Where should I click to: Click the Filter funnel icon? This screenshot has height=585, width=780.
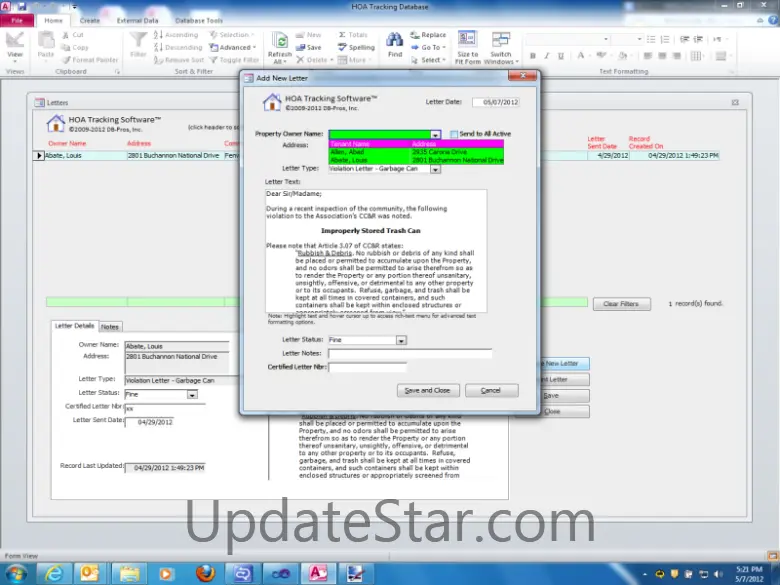[138, 45]
